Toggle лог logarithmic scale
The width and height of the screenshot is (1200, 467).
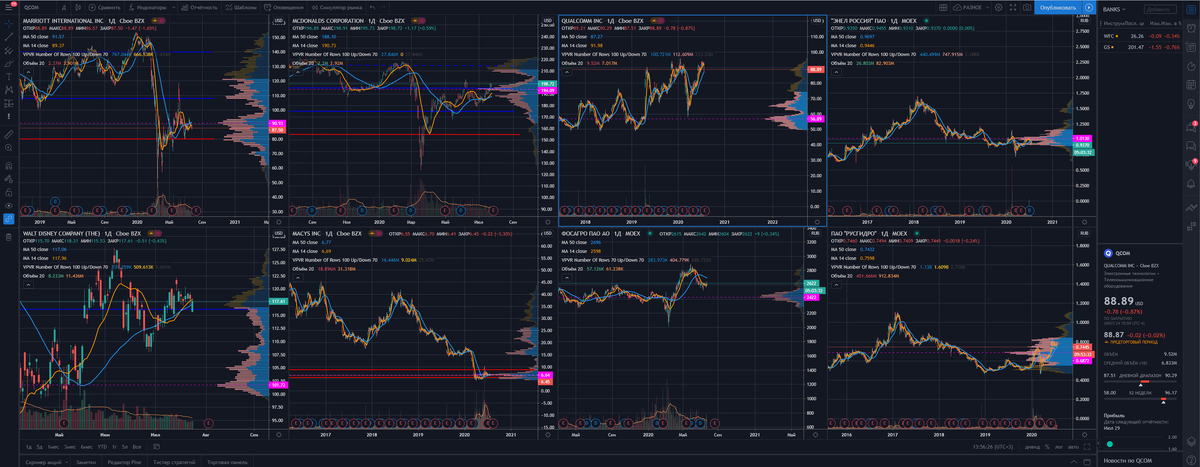[x=1058, y=447]
